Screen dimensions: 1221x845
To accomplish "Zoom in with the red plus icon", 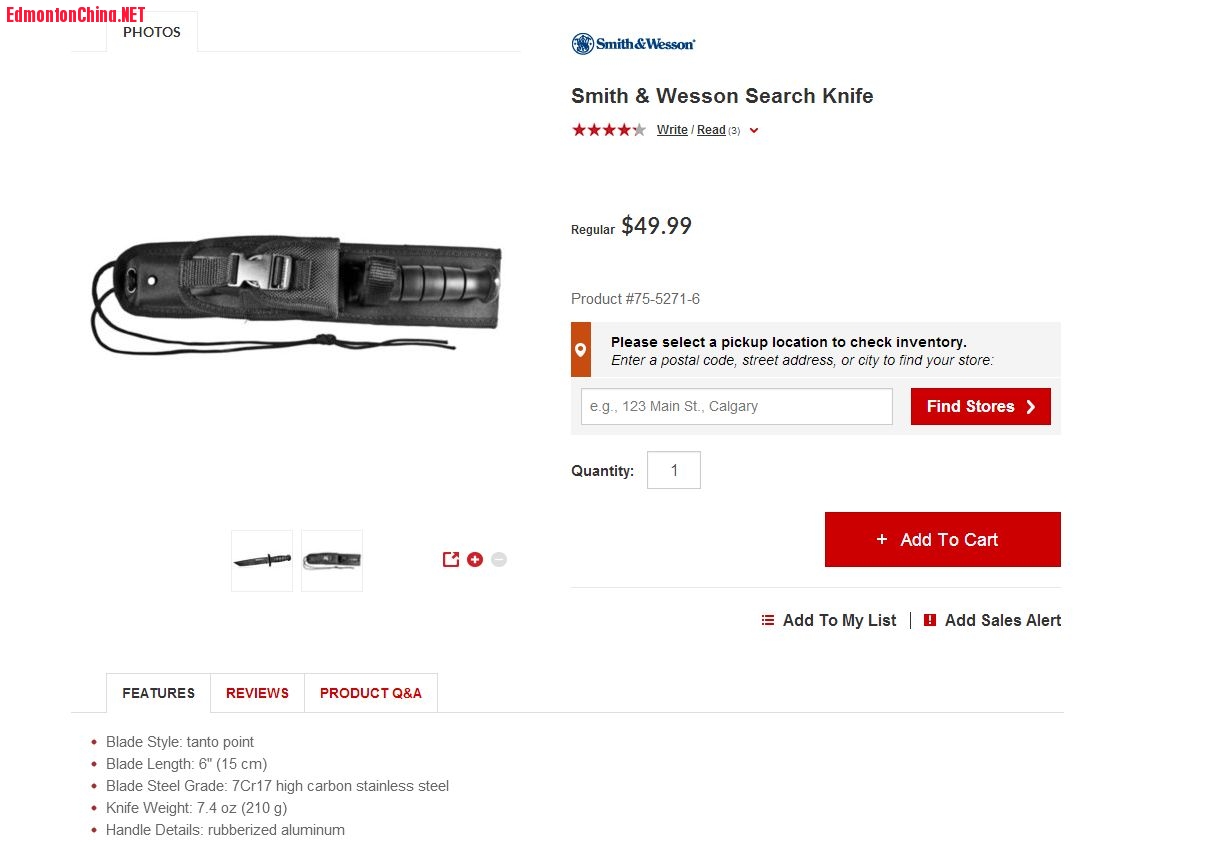I will (x=475, y=560).
